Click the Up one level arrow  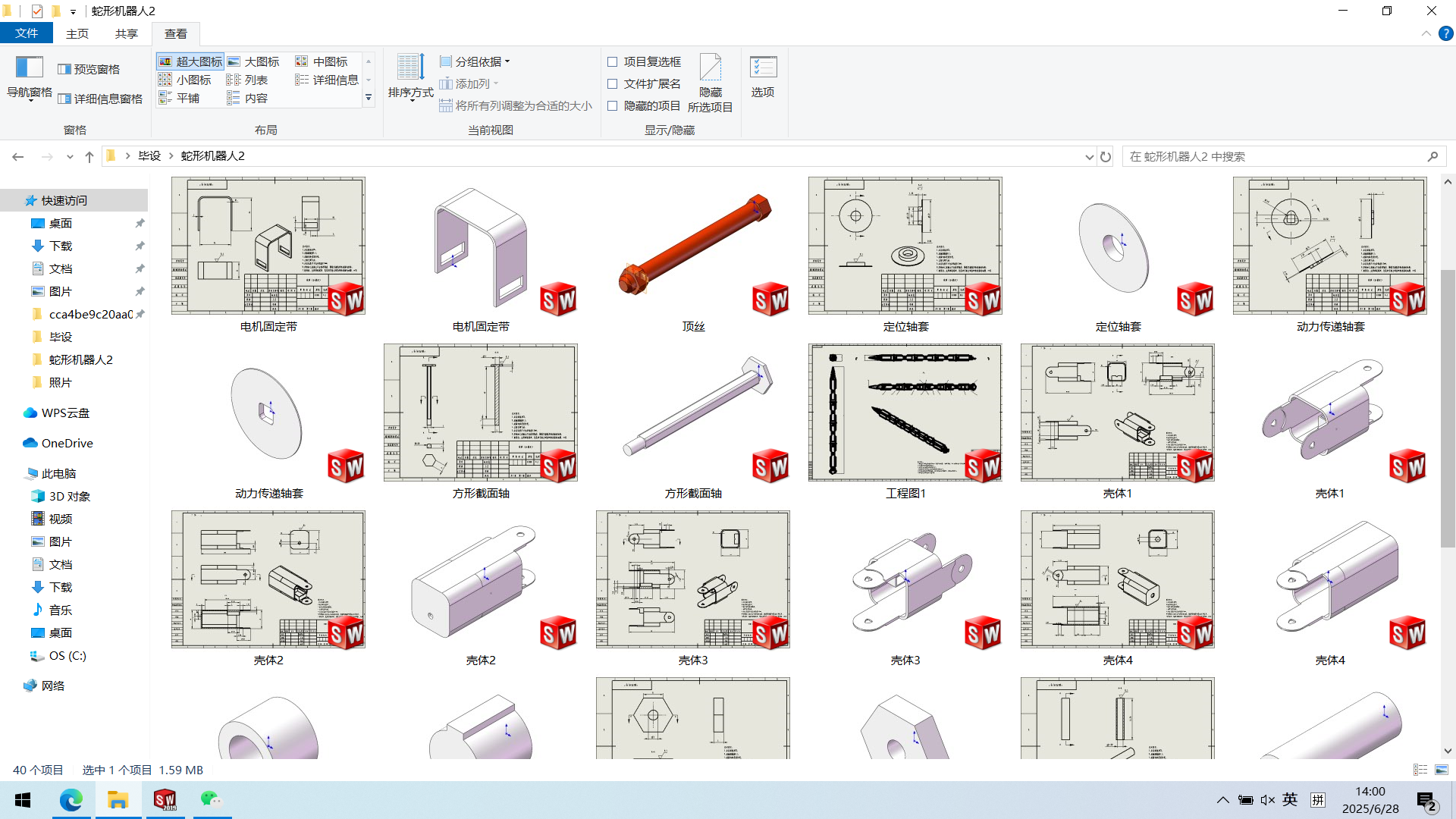[89, 157]
